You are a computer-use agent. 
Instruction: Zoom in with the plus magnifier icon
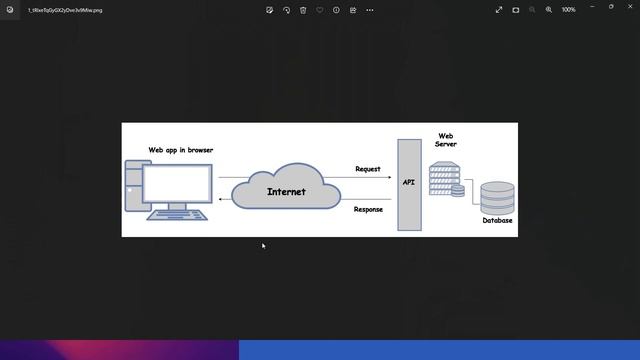(549, 9)
